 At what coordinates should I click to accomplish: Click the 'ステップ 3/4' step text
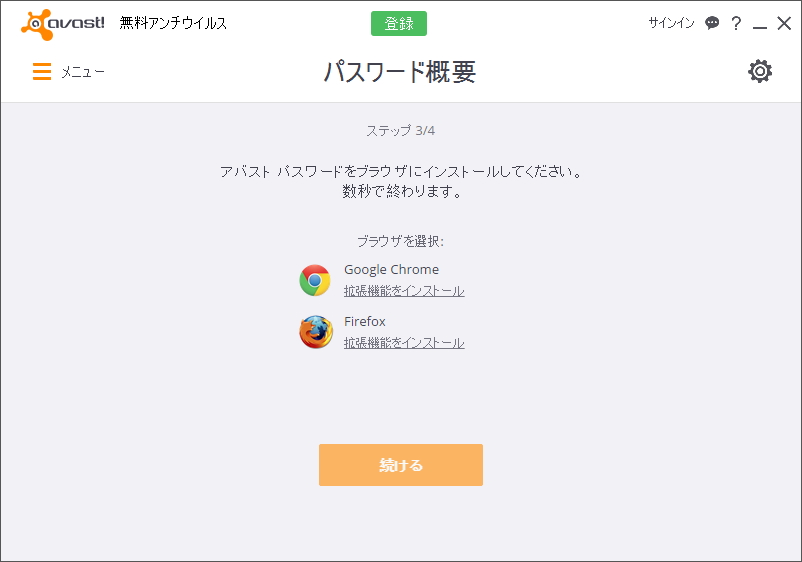coord(400,131)
